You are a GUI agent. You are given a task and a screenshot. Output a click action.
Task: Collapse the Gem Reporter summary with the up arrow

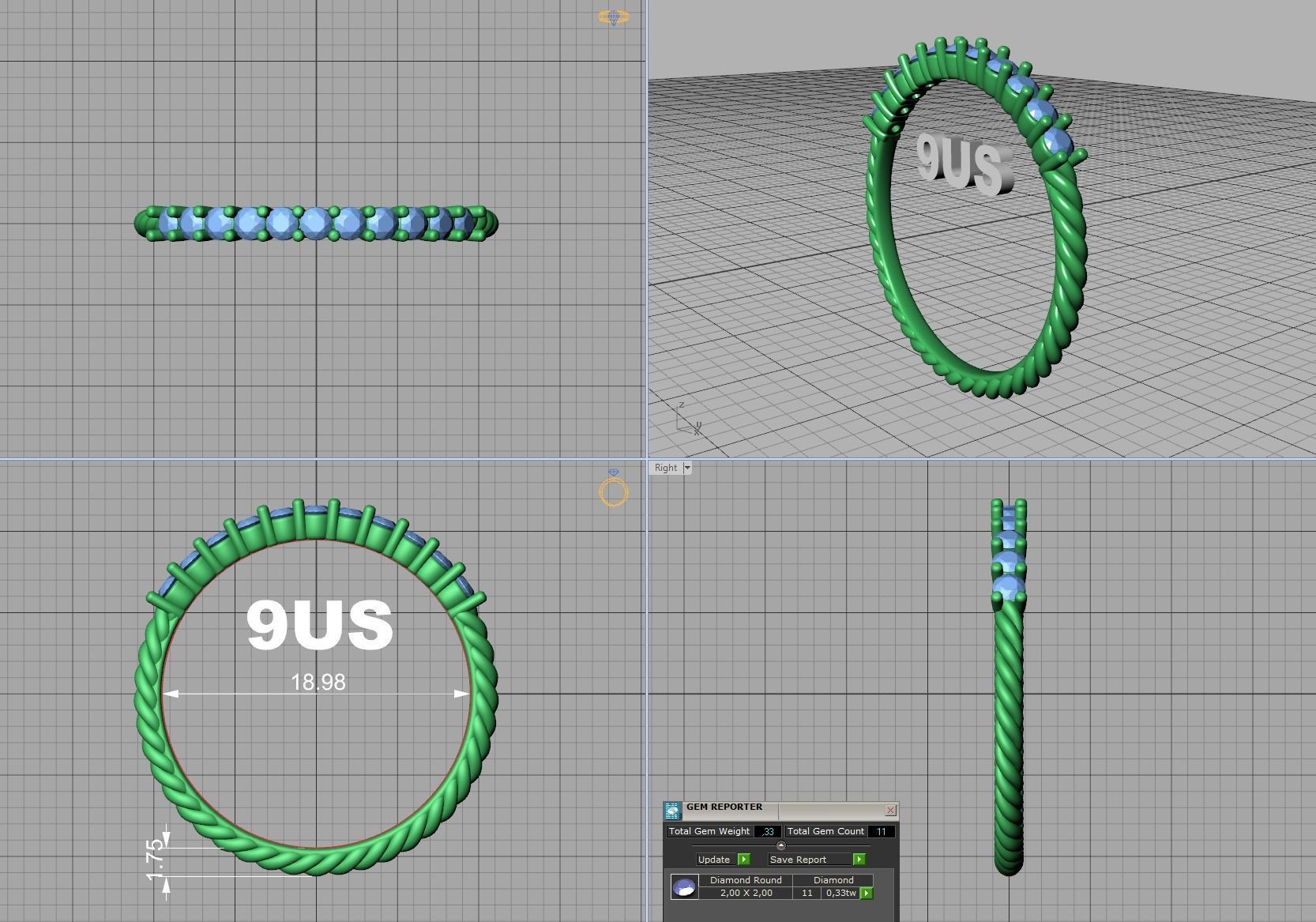[x=781, y=845]
